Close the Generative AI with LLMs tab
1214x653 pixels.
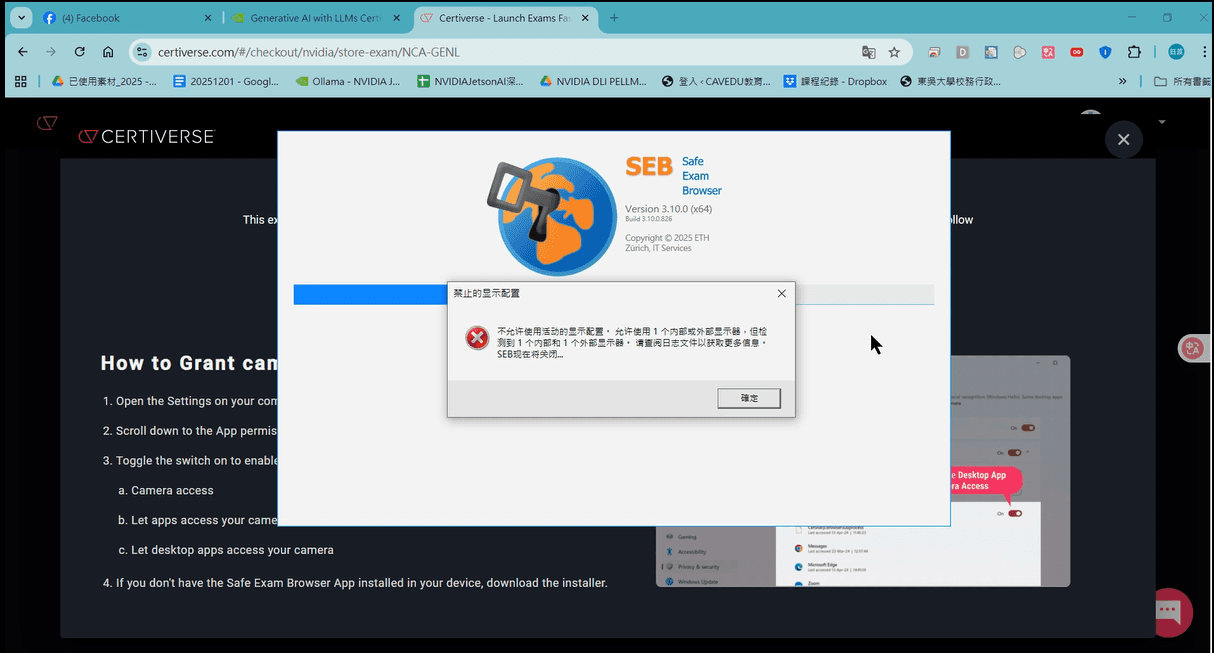(x=397, y=18)
